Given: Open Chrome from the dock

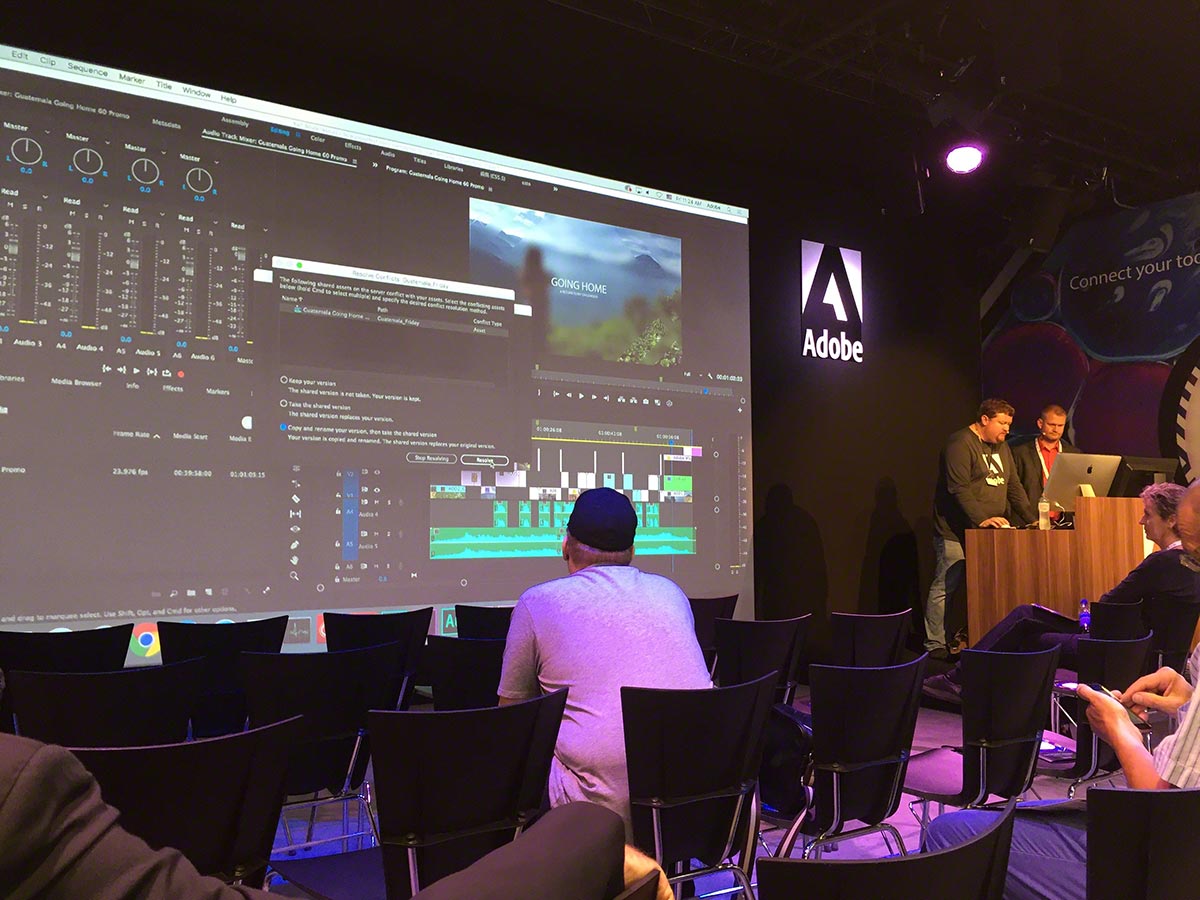Looking at the screenshot, I should click(144, 640).
